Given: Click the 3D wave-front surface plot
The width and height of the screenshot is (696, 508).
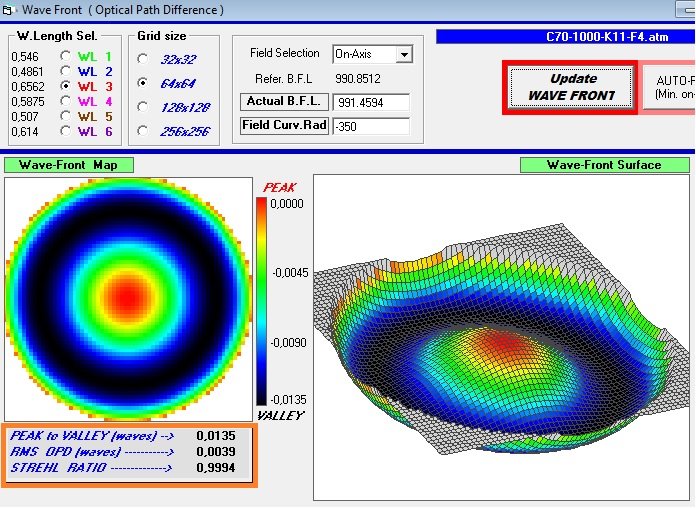Looking at the screenshot, I should (x=501, y=337).
